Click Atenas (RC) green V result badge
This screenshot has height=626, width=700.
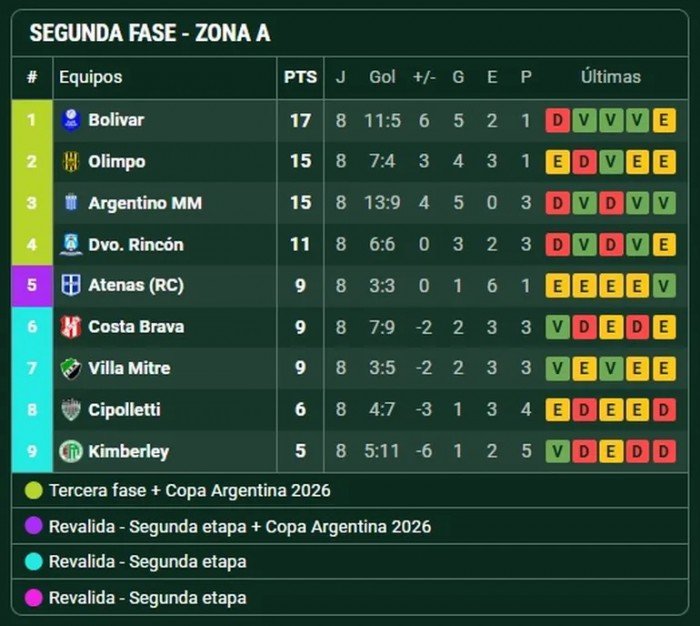tap(664, 286)
